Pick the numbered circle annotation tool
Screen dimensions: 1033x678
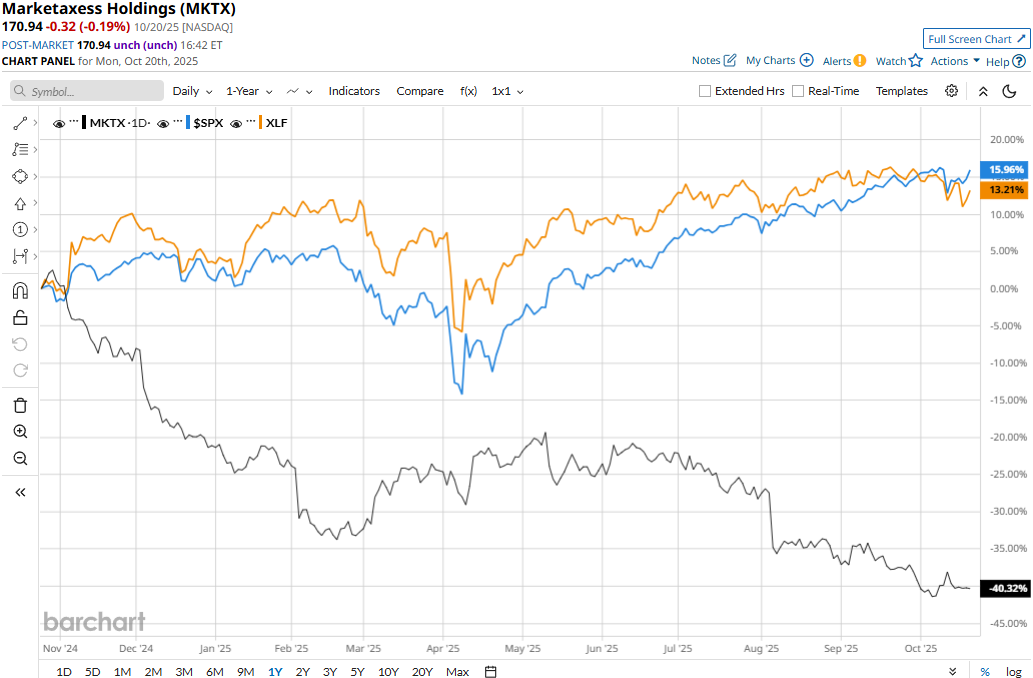click(x=20, y=229)
